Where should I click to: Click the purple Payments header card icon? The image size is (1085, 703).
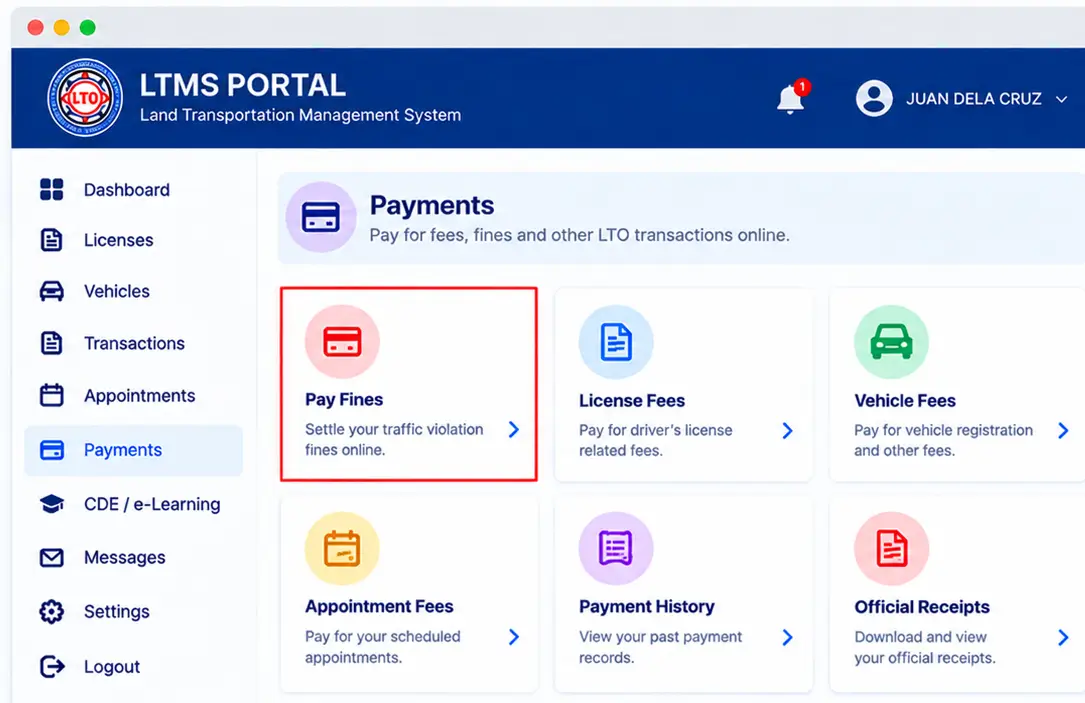[320, 217]
